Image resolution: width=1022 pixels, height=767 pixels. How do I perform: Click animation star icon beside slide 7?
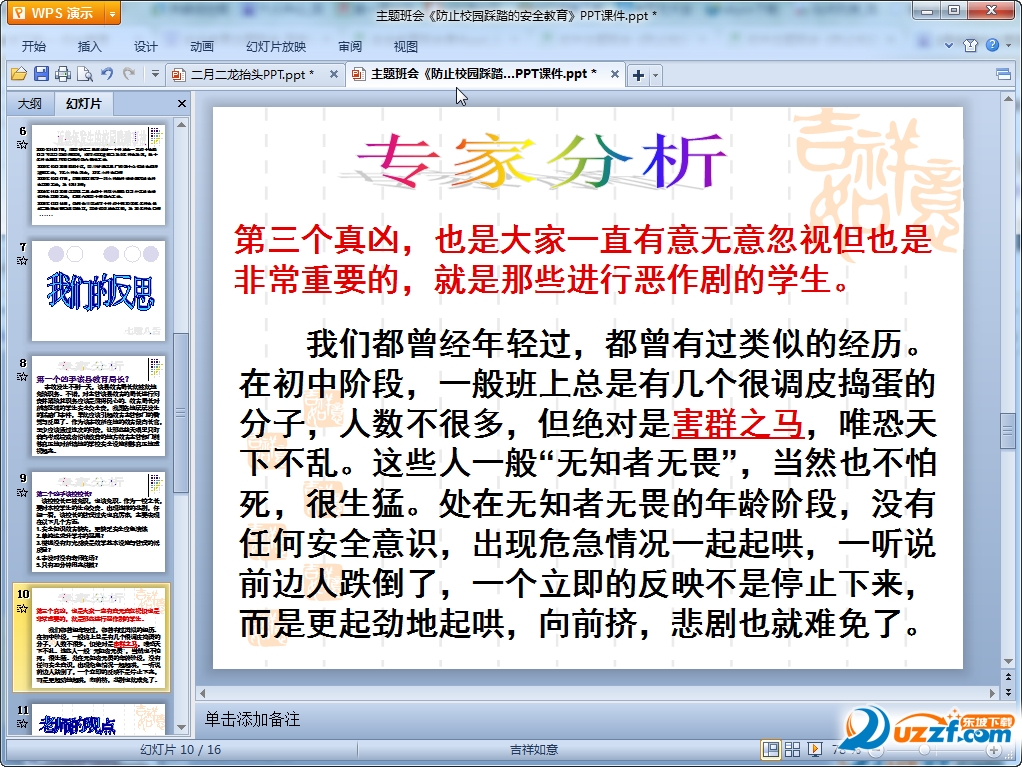22,261
